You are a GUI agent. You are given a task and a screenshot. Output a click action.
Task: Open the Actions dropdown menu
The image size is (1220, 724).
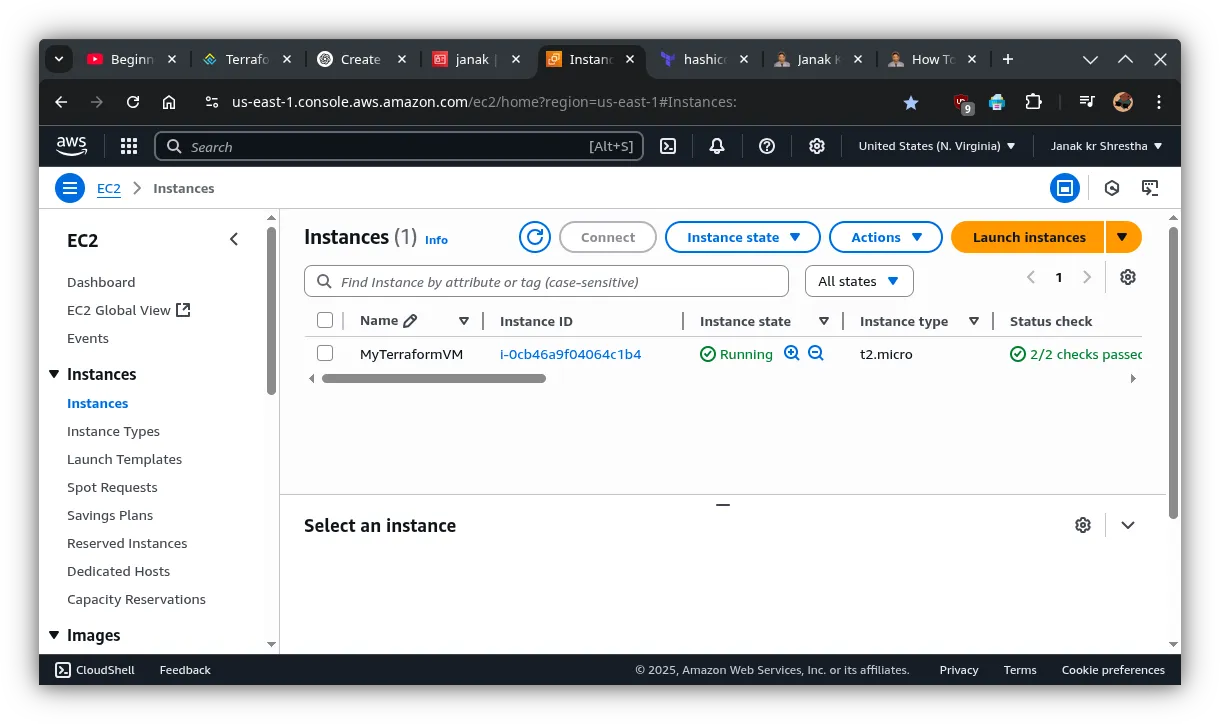click(x=885, y=237)
